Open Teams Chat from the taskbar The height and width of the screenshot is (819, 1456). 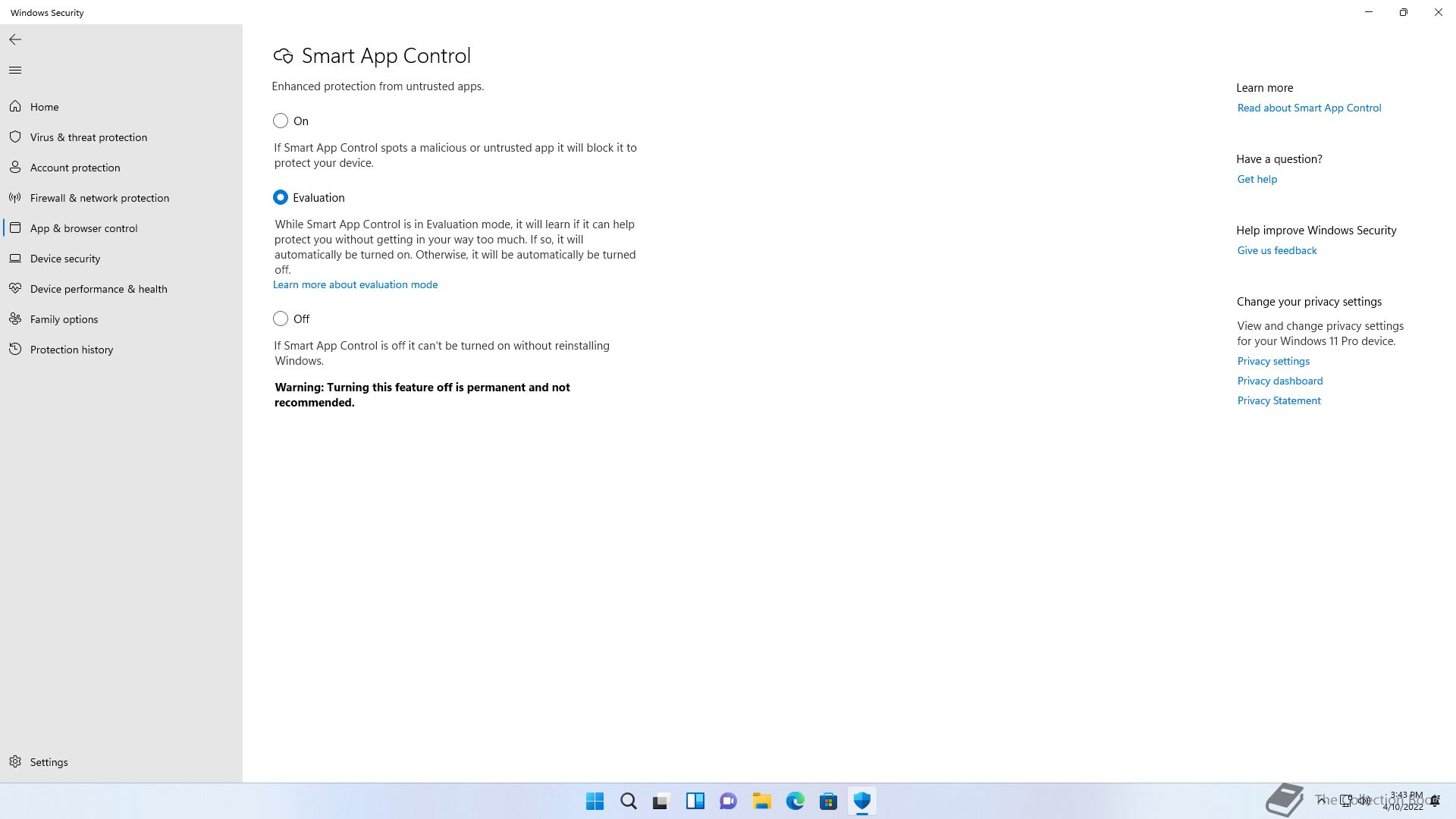tap(729, 801)
